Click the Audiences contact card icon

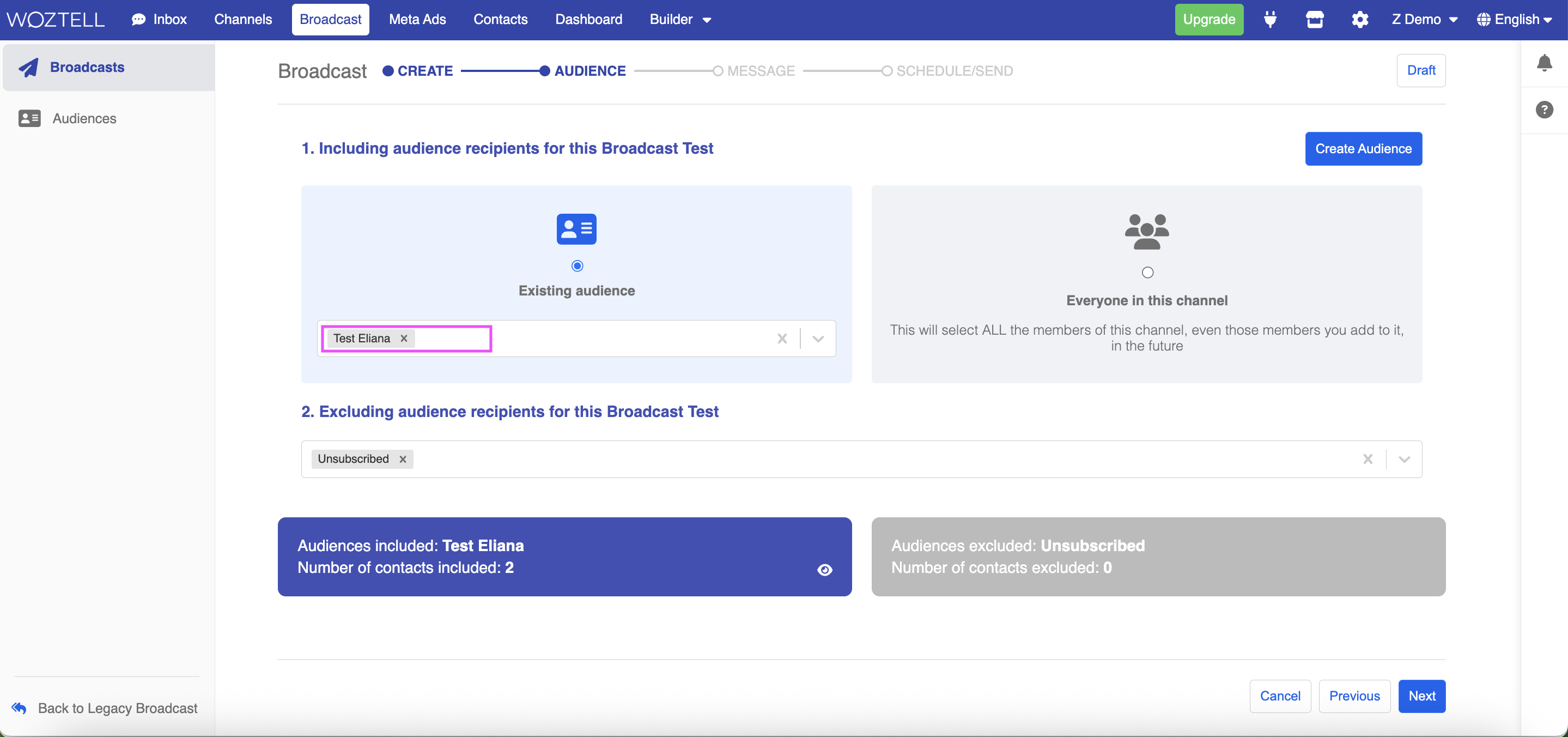click(x=29, y=118)
